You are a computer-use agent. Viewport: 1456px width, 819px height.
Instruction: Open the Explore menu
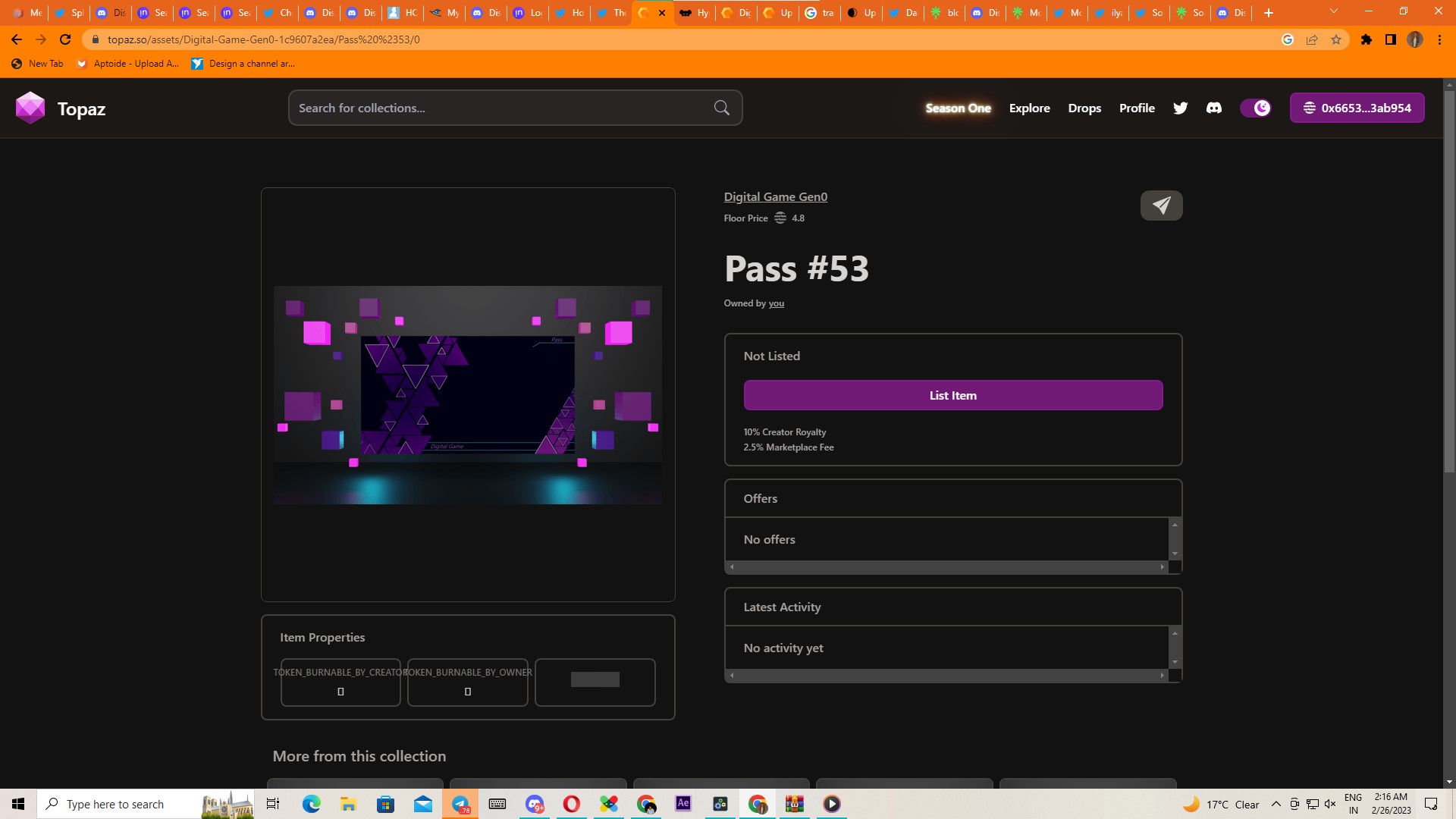pos(1029,108)
